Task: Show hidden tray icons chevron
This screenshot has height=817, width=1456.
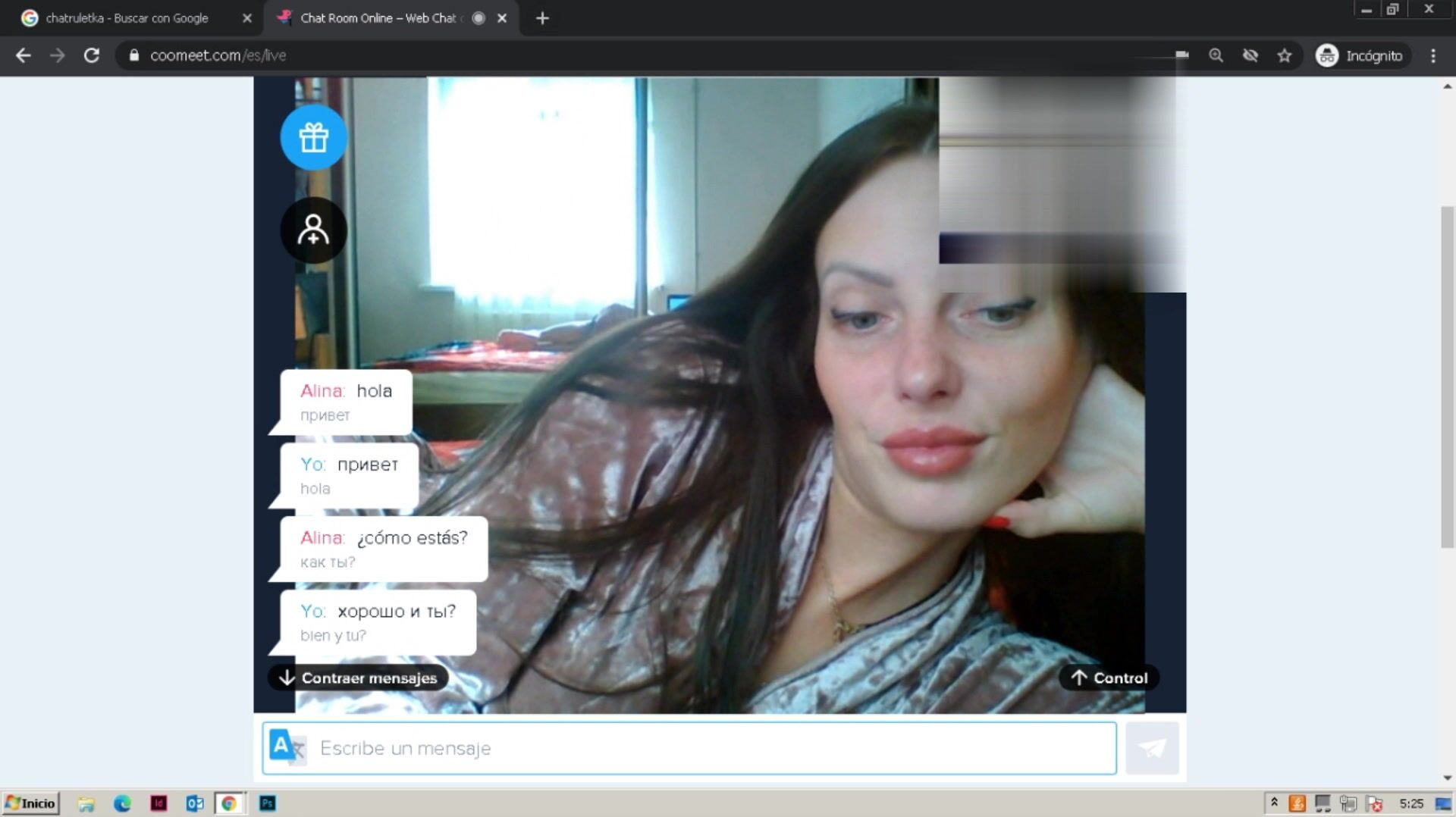Action: click(x=1274, y=803)
